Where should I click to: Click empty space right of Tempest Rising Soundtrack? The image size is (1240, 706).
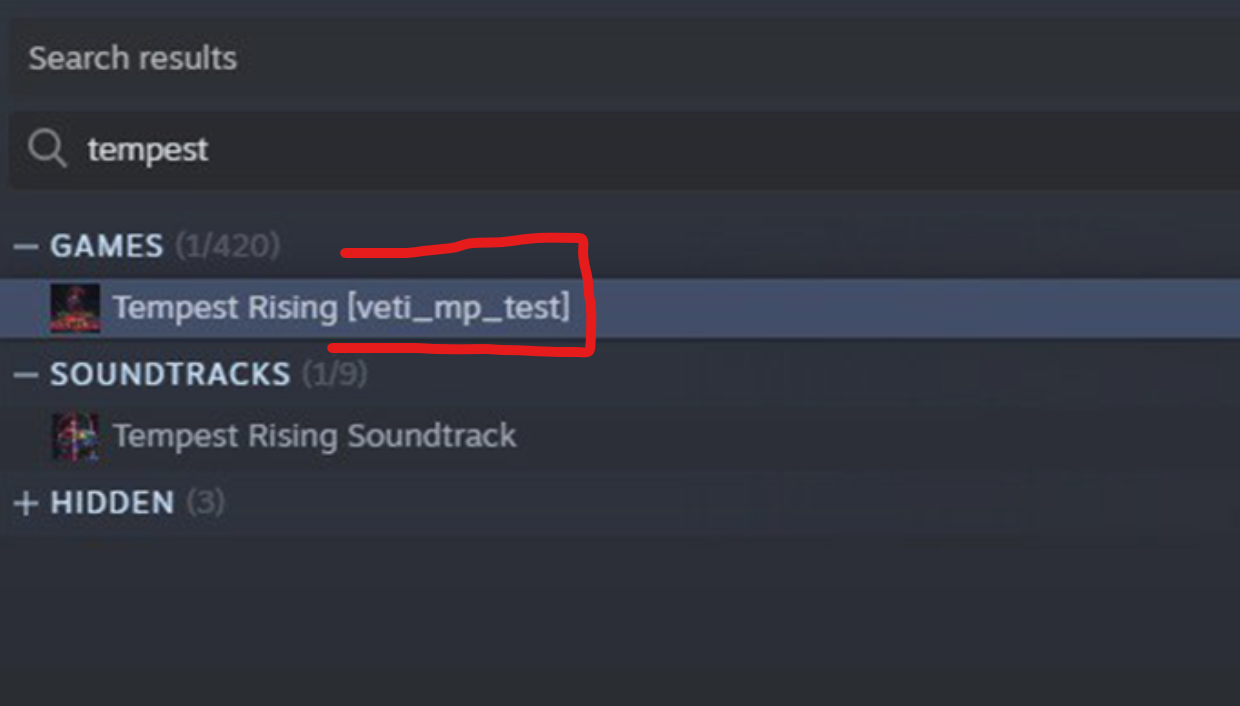point(850,436)
